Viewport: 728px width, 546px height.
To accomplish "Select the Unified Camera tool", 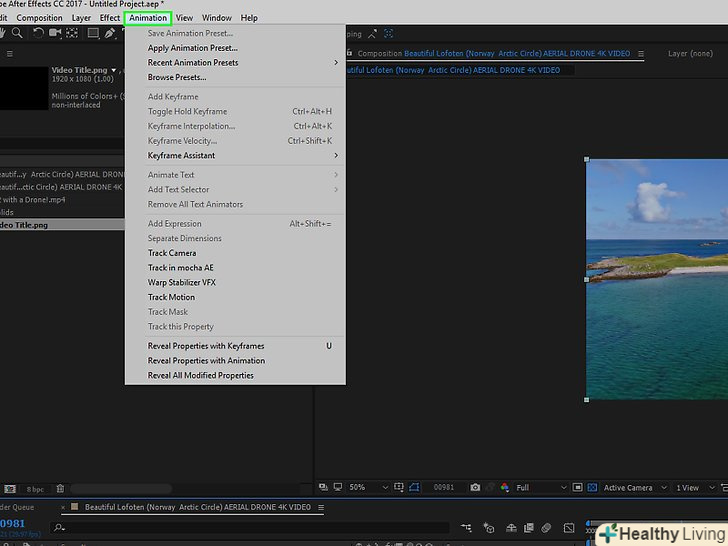I will [55, 33].
